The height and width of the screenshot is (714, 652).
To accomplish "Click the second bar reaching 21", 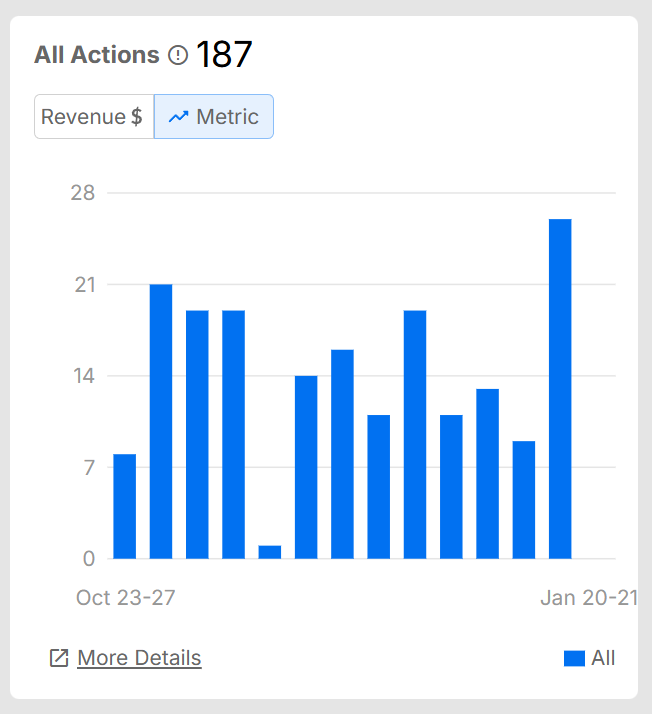I will (161, 421).
